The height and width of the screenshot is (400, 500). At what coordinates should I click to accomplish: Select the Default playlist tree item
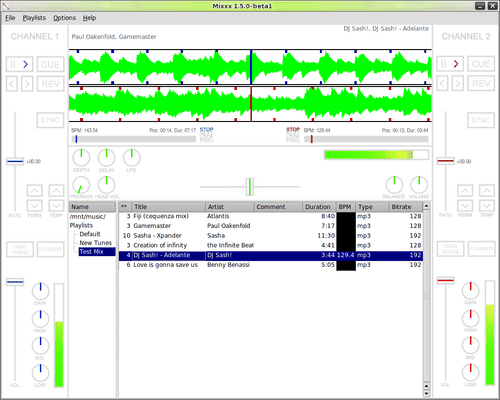pyautogui.click(x=90, y=234)
